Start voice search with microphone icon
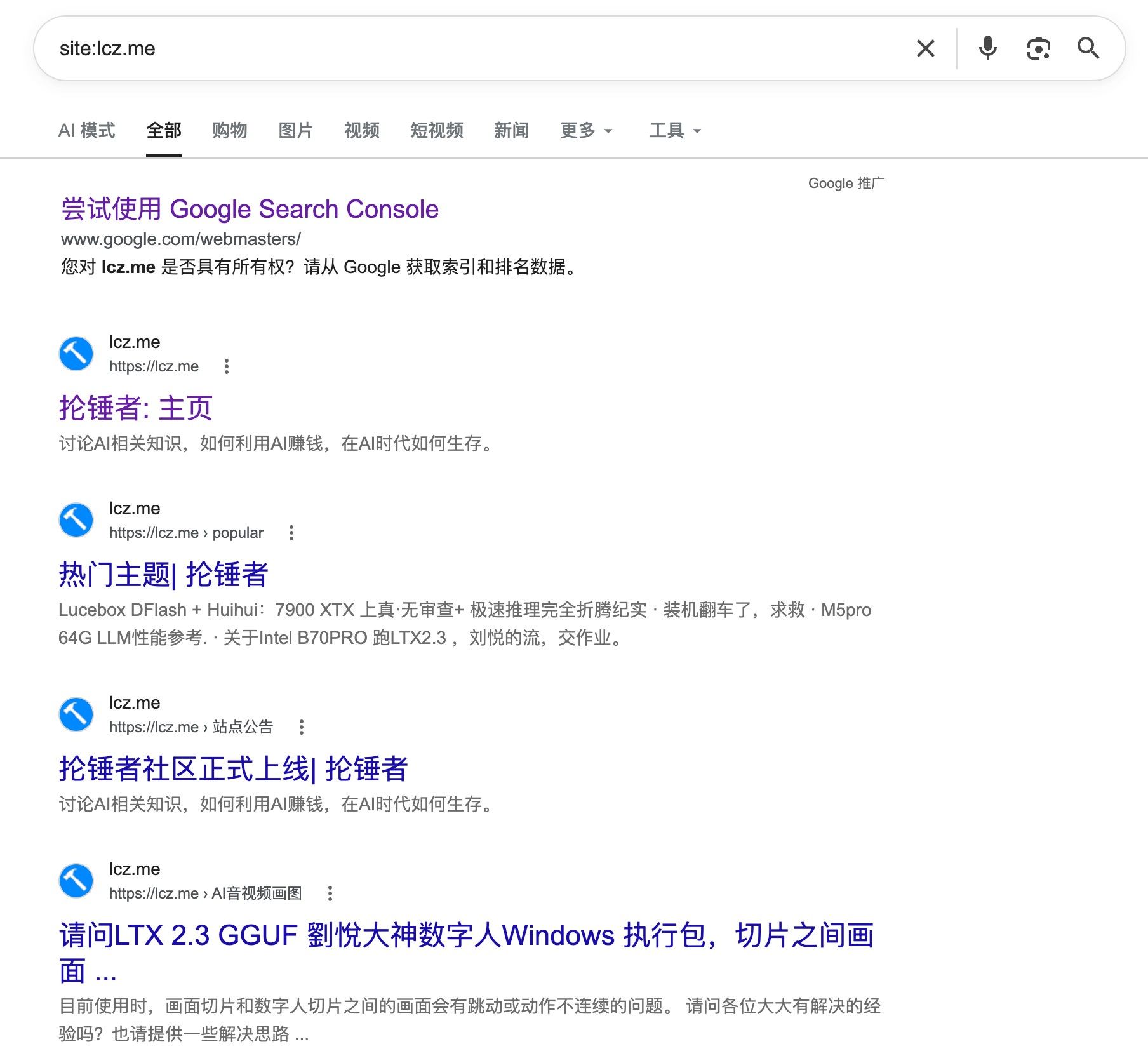Viewport: 1148px width, 1063px height. pos(987,48)
